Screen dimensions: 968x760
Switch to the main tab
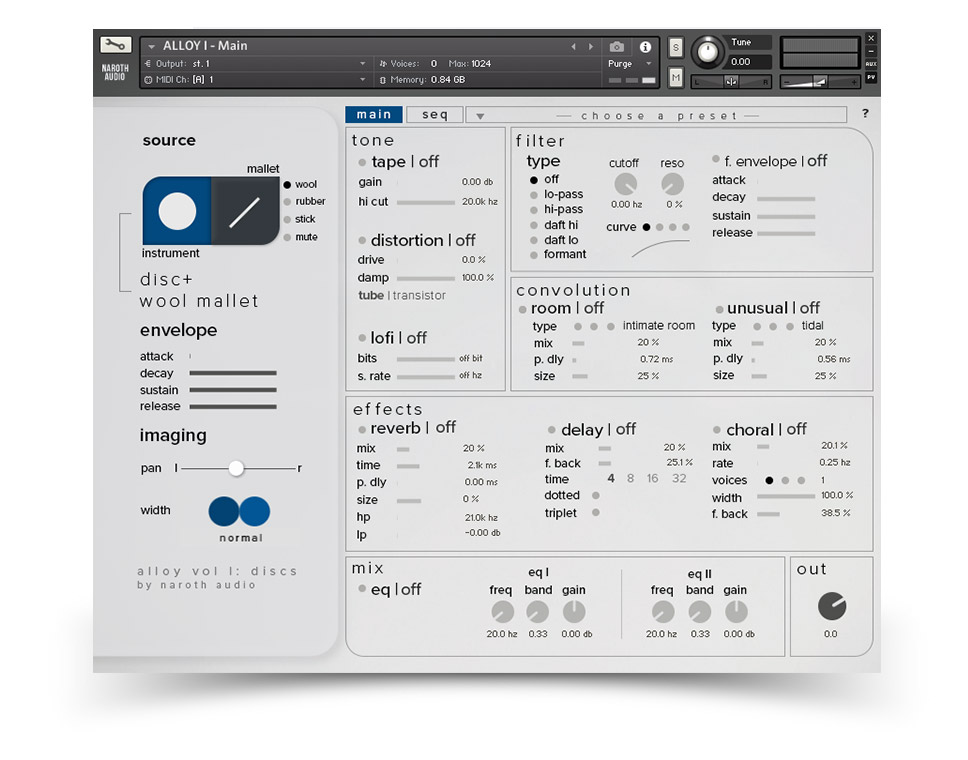click(x=374, y=115)
